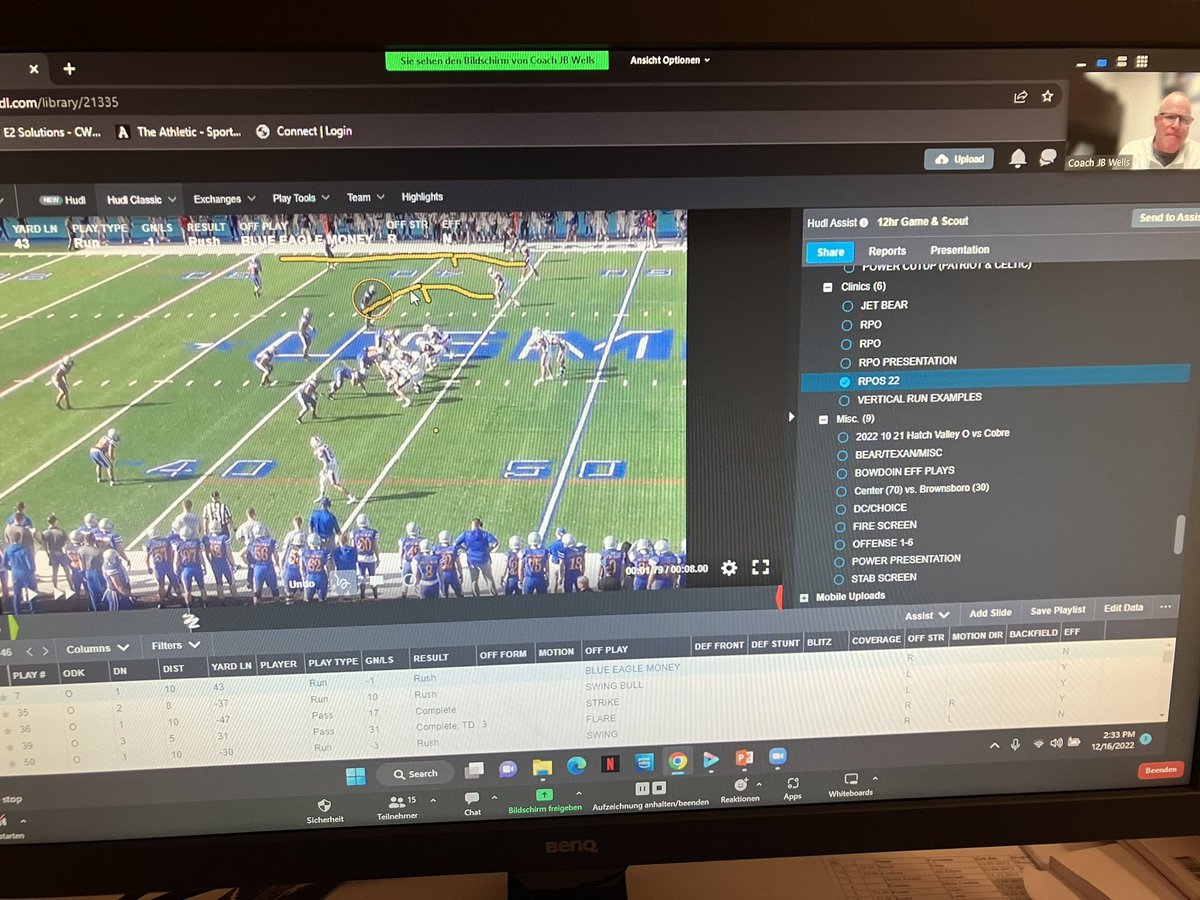Select RPO PRESENTATION playlist radio
The height and width of the screenshot is (900, 1200).
click(847, 362)
